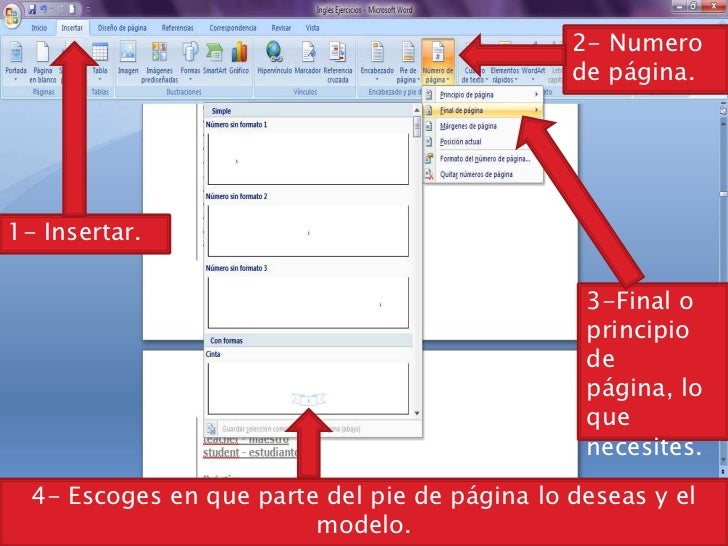728x546 pixels.
Task: Open the Vista tab
Action: pyautogui.click(x=312, y=28)
